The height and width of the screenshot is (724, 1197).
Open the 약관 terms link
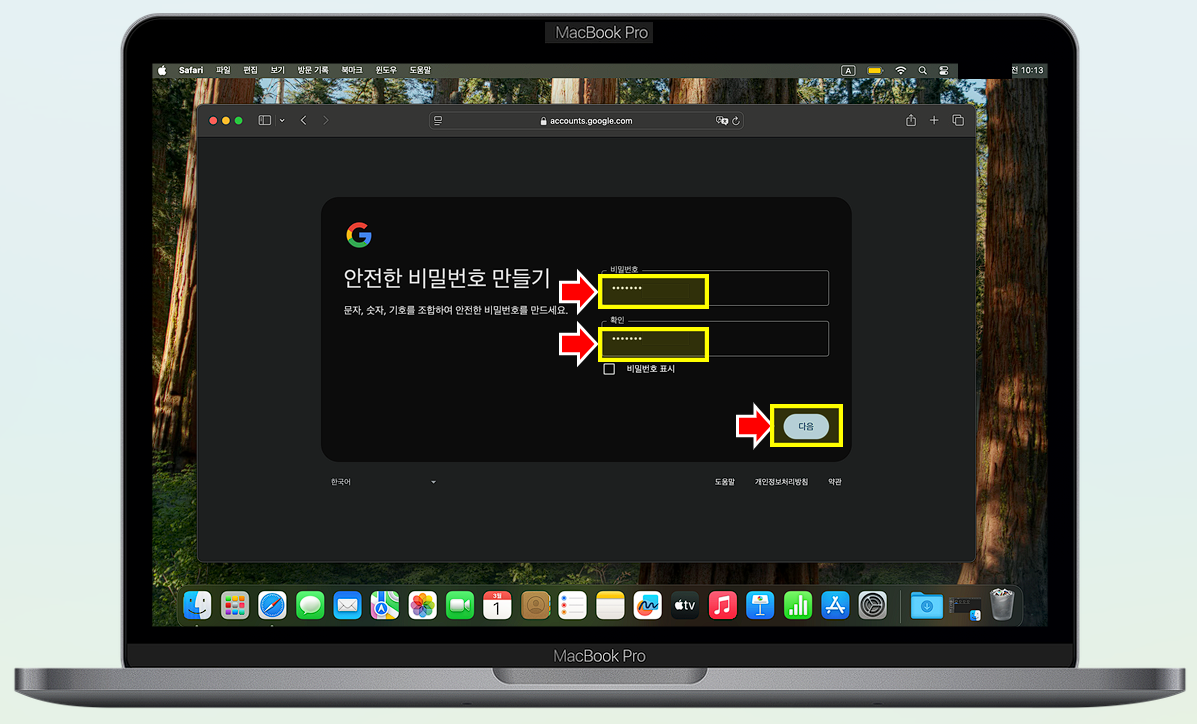point(835,482)
